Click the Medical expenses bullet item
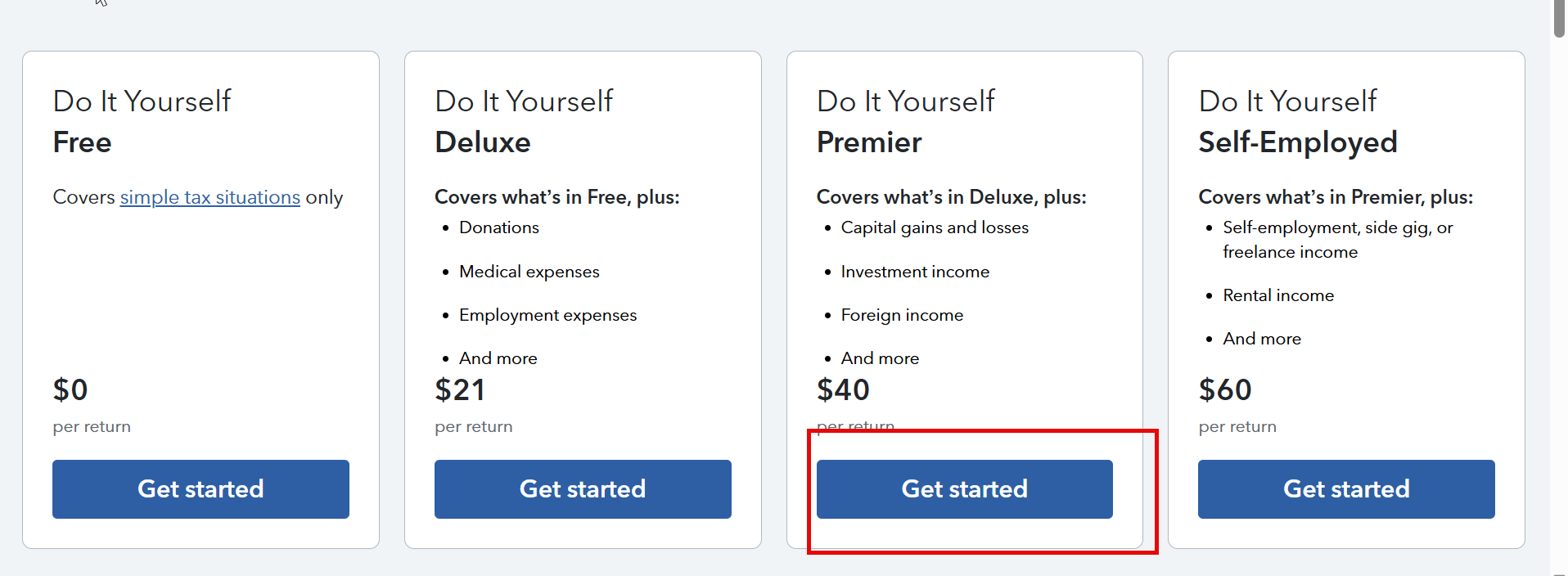The image size is (1568, 576). click(x=529, y=272)
